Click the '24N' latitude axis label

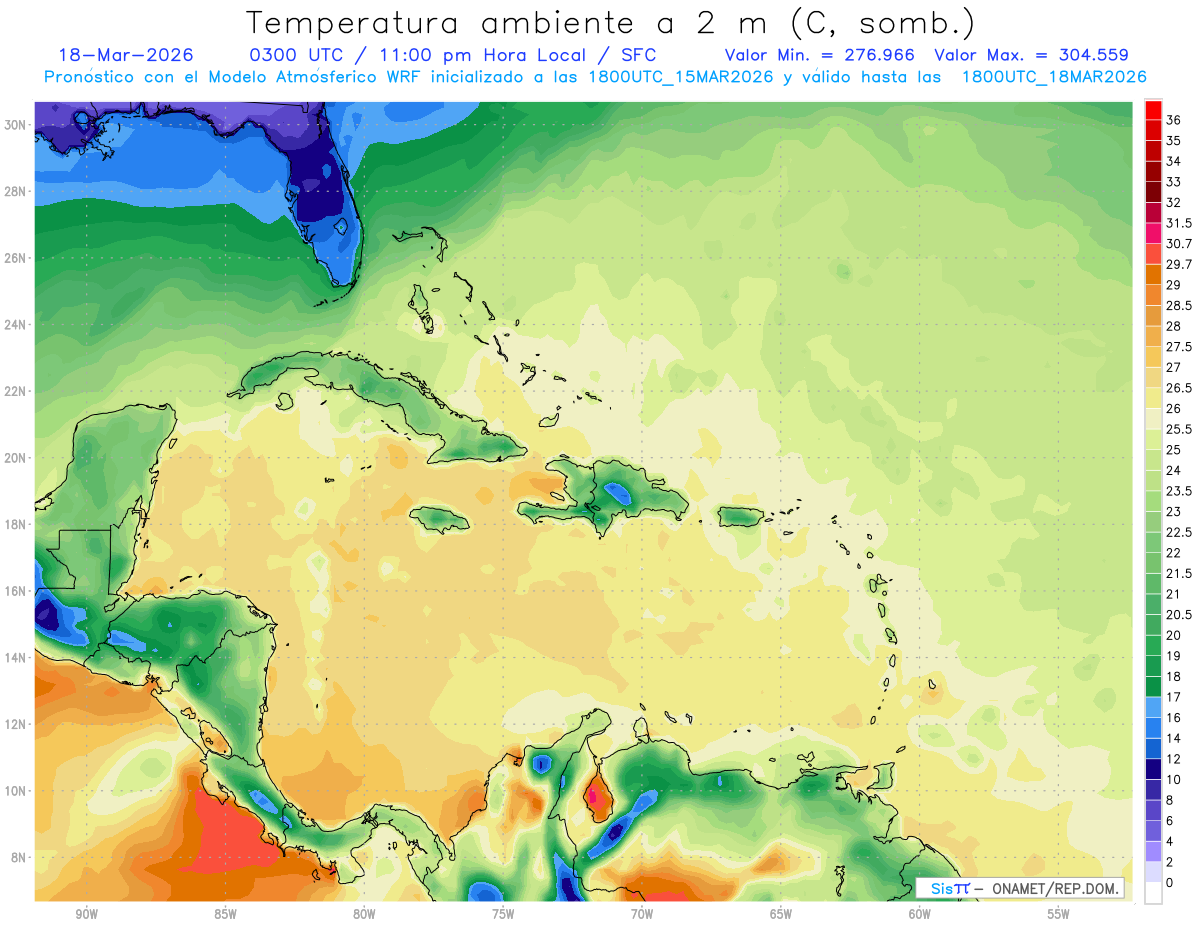[16, 325]
